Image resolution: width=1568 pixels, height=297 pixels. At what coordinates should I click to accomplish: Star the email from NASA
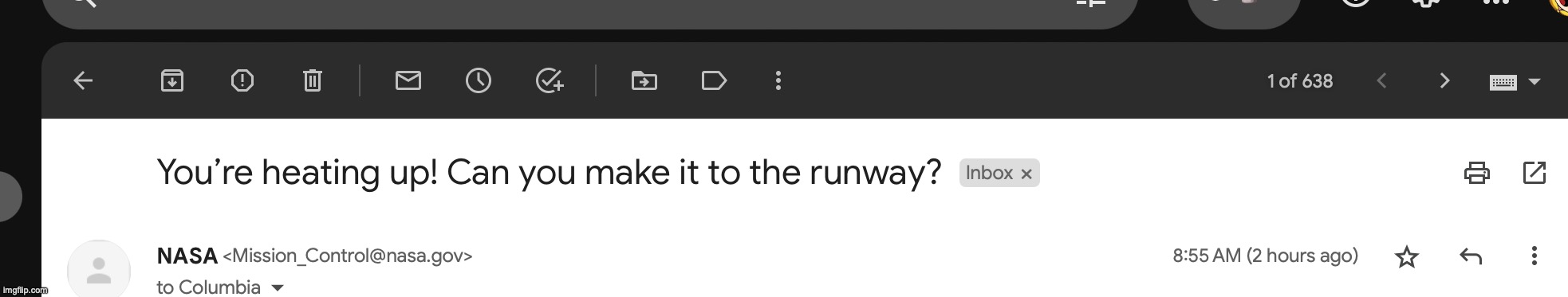[x=1407, y=256]
